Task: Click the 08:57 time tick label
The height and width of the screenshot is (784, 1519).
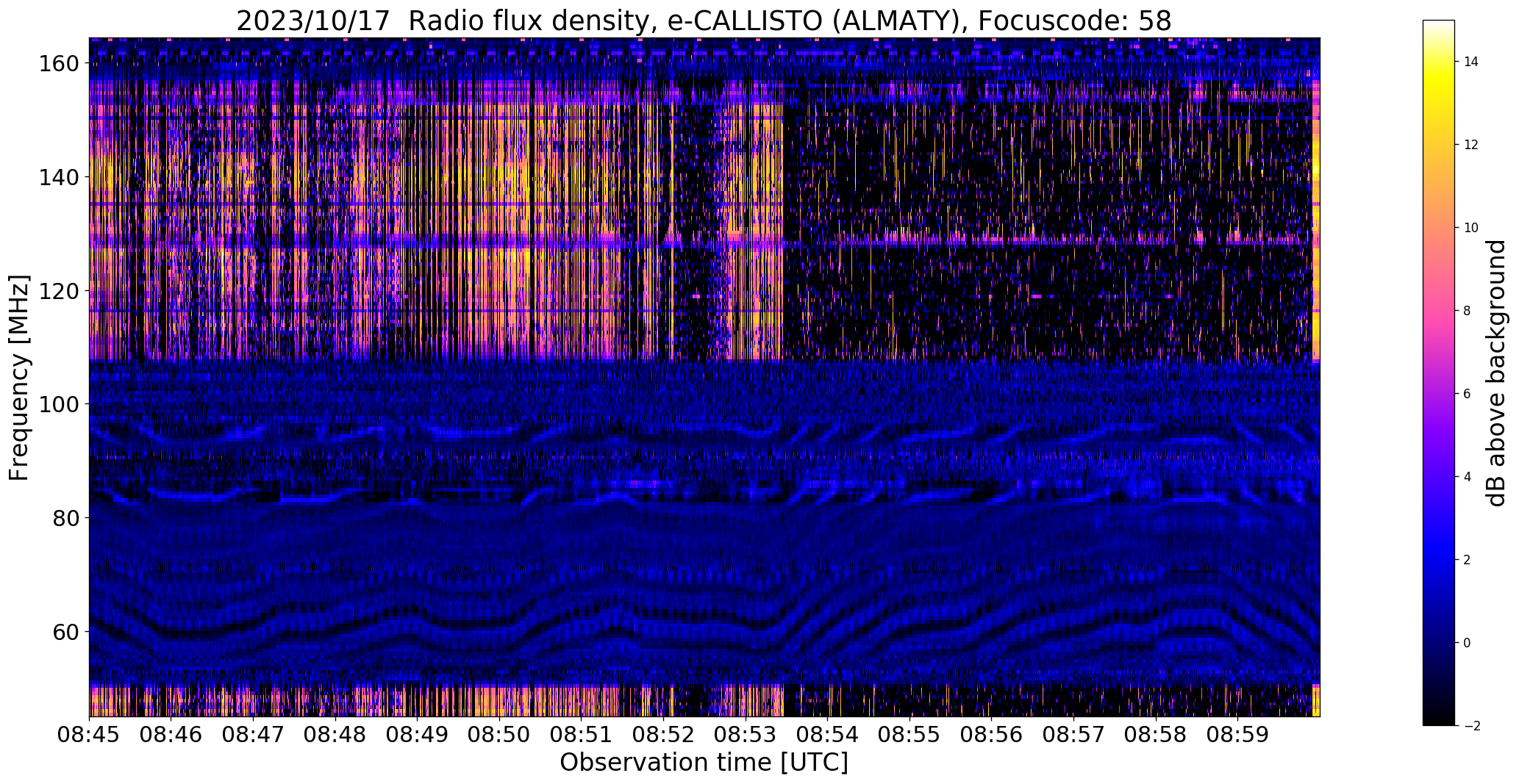Action: 1073,735
